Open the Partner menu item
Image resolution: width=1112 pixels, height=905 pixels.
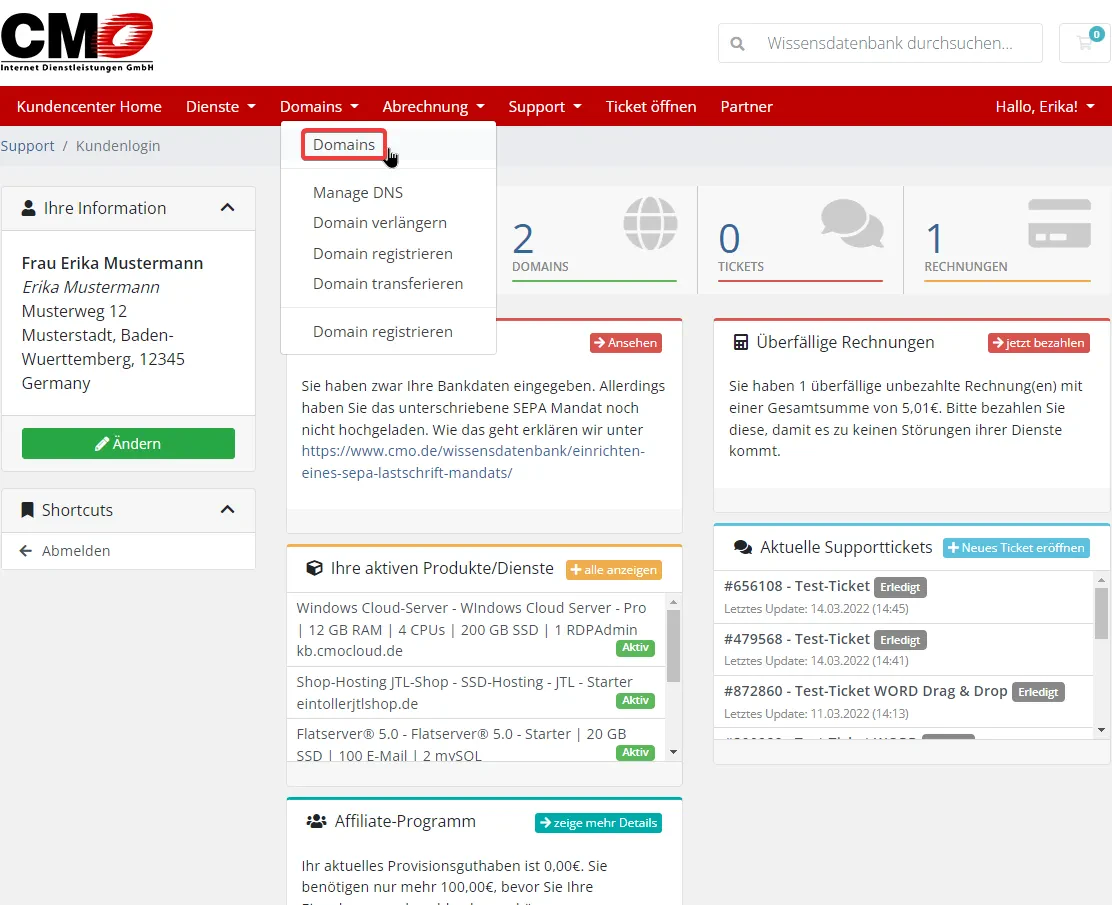746,106
